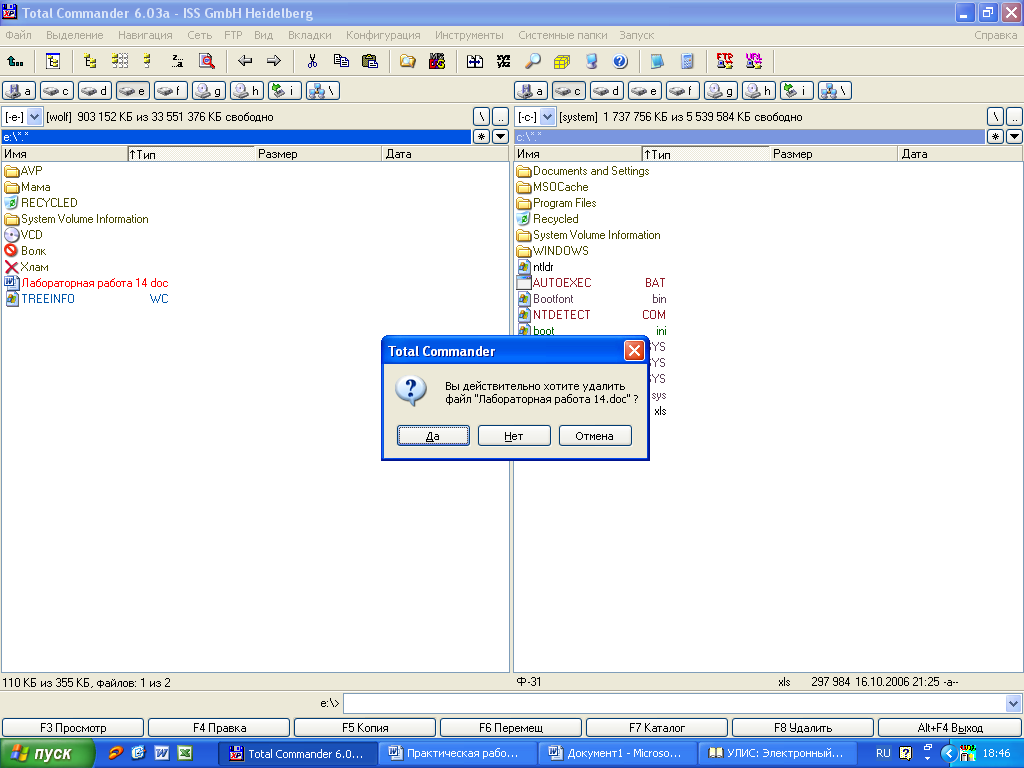Open the command line history dropdown
Image resolution: width=1024 pixels, height=768 pixels.
[1013, 703]
